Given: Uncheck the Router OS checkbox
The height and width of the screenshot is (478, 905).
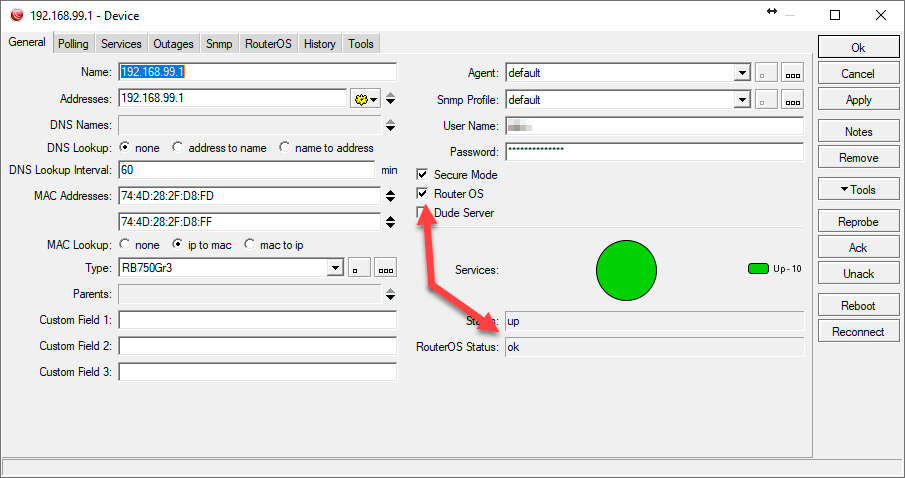Looking at the screenshot, I should (422, 193).
